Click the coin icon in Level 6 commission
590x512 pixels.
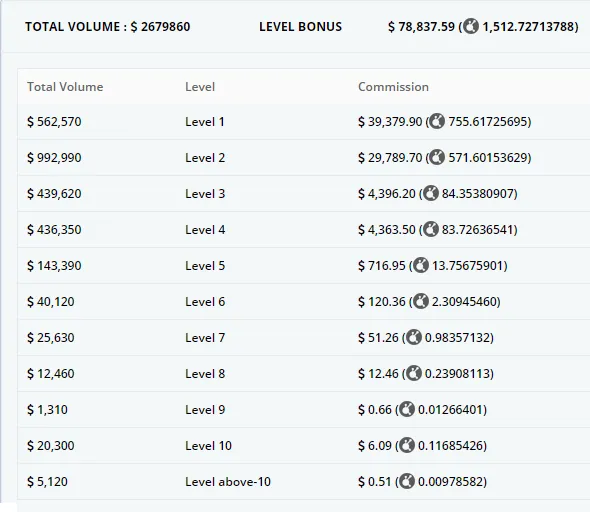(420, 301)
